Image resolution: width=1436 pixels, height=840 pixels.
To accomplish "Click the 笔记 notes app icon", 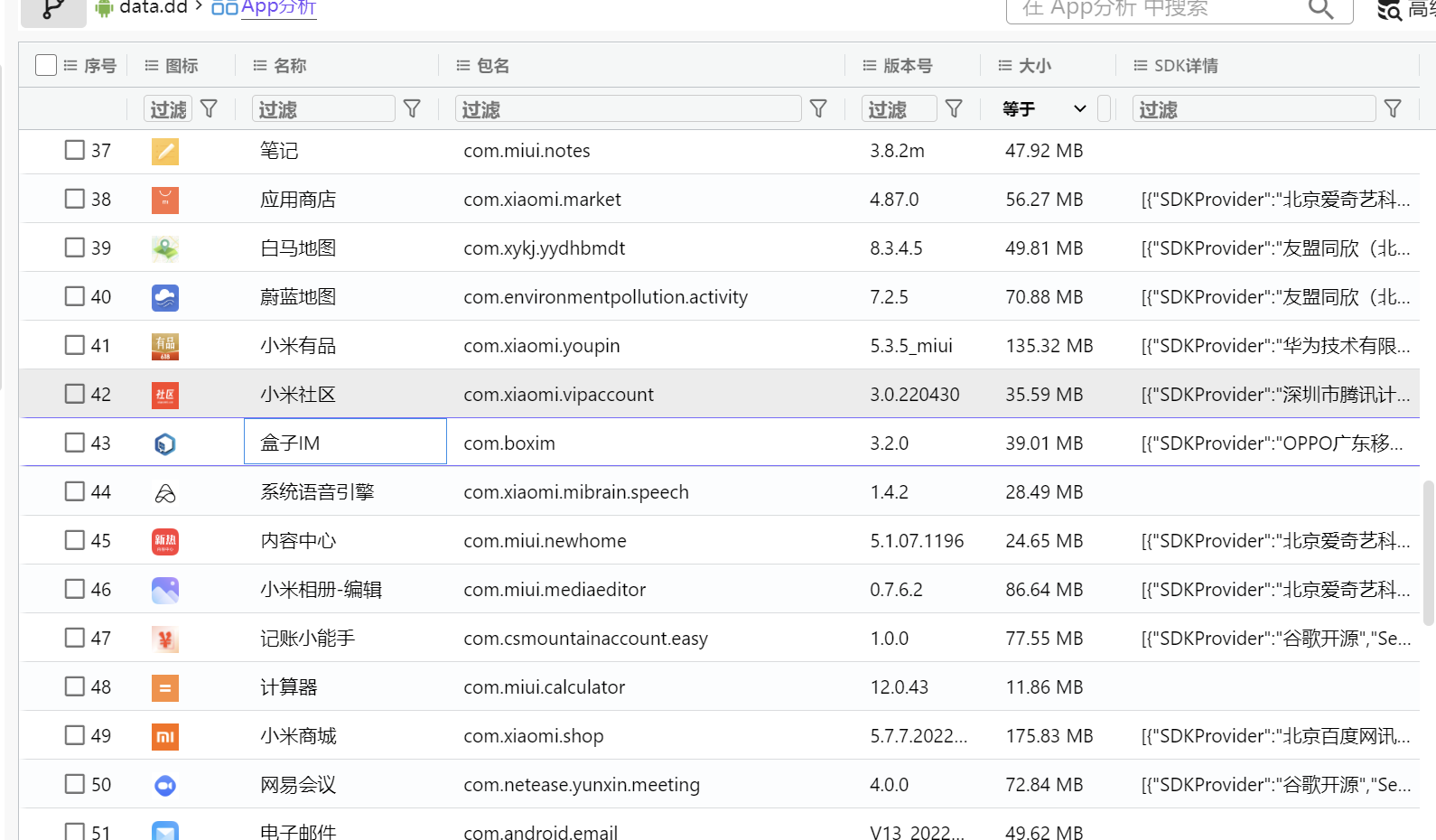I will 165,151.
